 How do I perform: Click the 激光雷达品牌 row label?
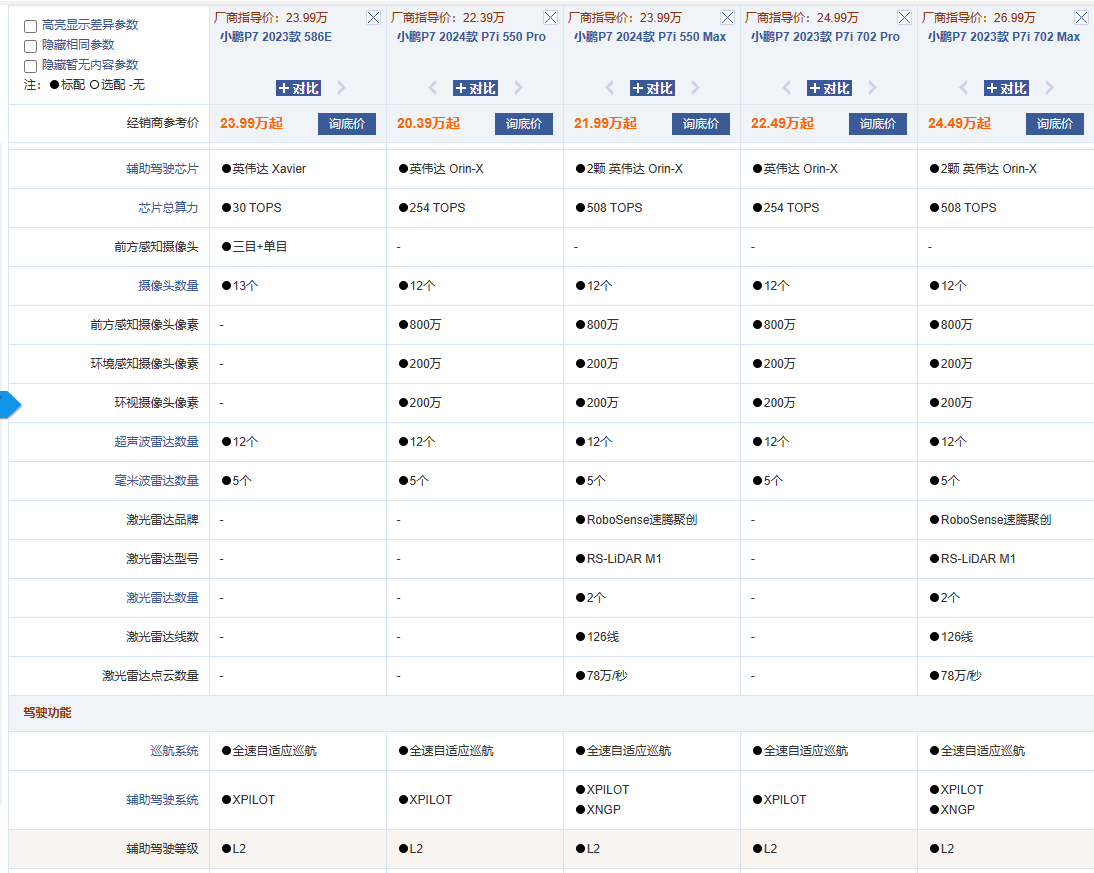click(163, 520)
